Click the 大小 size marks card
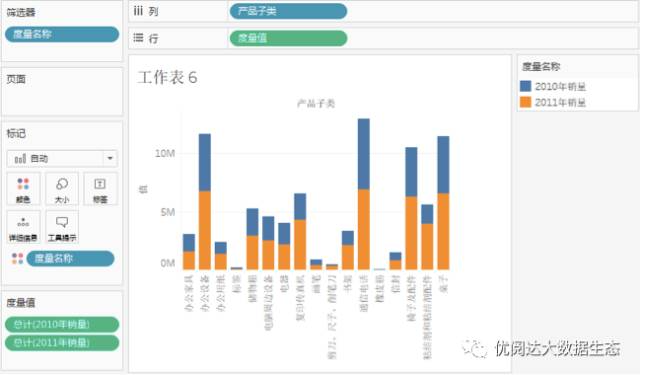Image resolution: width=645 pixels, height=379 pixels. pyautogui.click(x=62, y=189)
